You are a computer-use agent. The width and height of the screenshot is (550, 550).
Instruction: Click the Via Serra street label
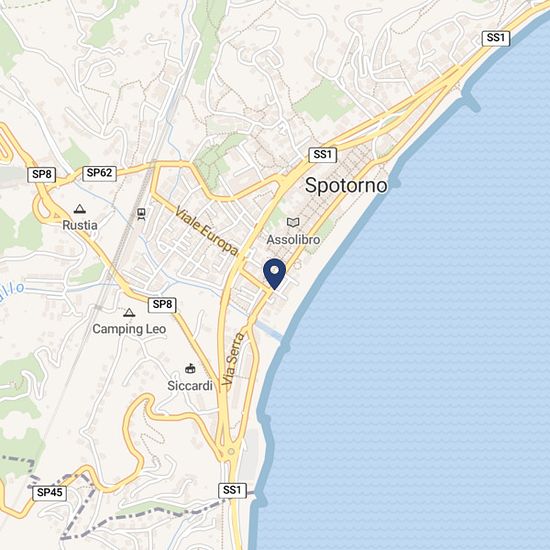(233, 359)
